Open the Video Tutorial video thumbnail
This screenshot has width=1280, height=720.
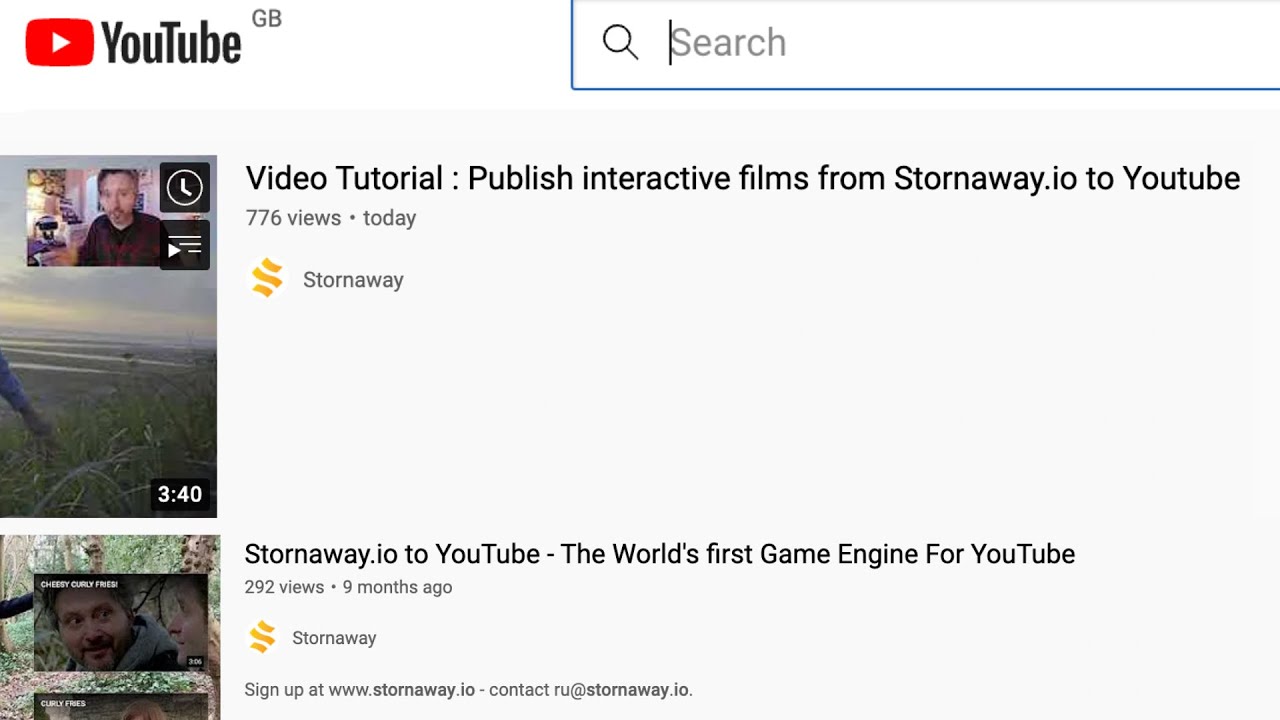click(108, 336)
